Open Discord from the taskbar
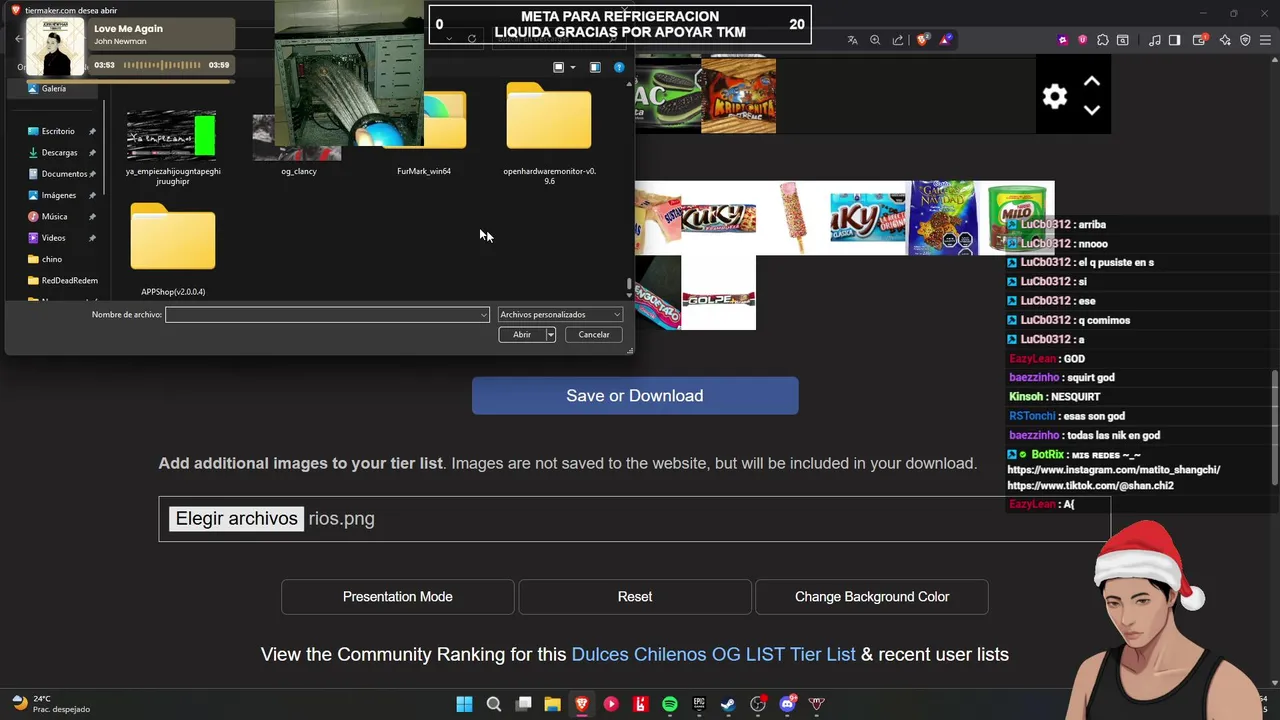The height and width of the screenshot is (720, 1280). point(787,704)
